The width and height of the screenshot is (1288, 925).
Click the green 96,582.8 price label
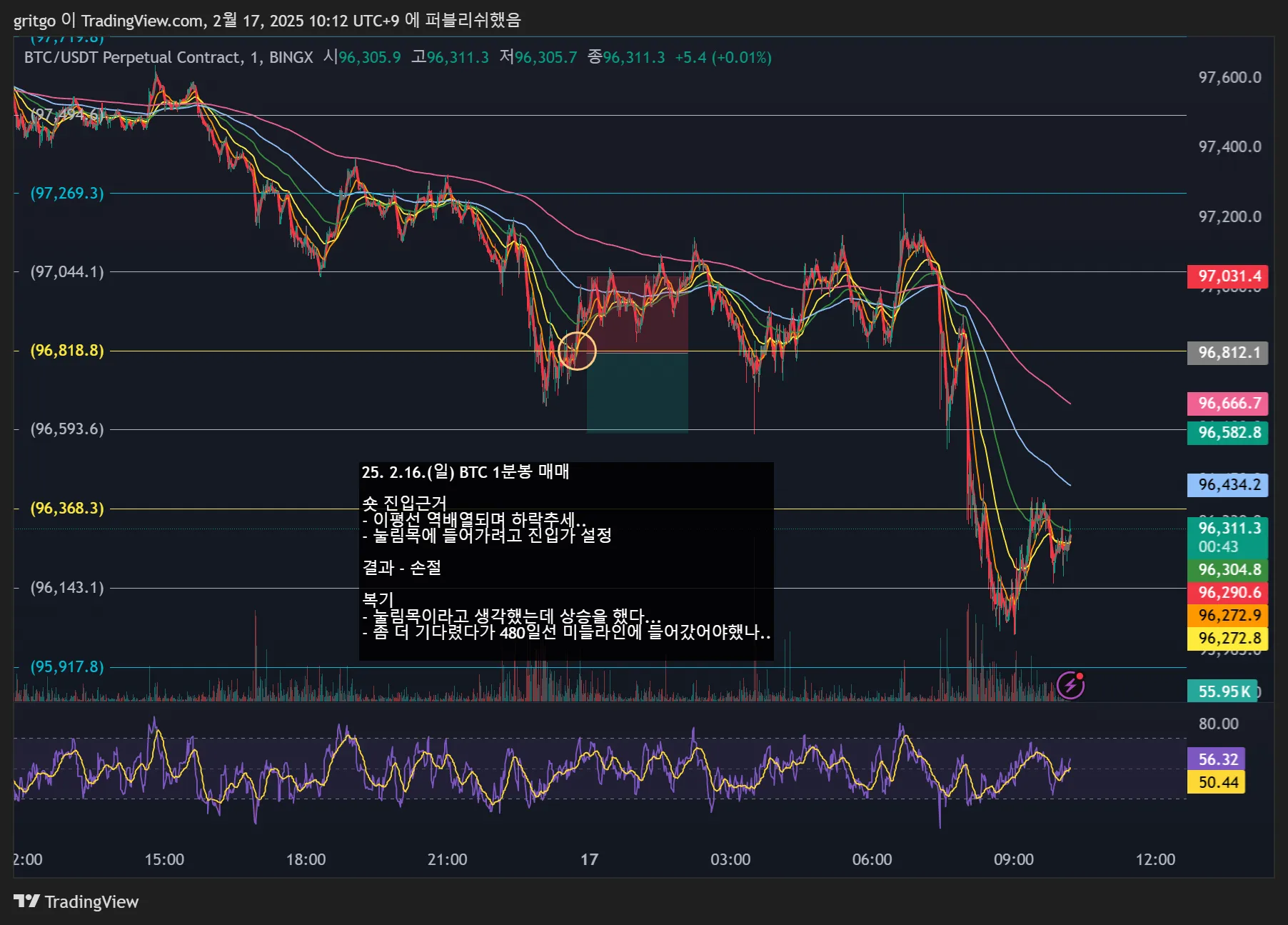pyautogui.click(x=1228, y=433)
